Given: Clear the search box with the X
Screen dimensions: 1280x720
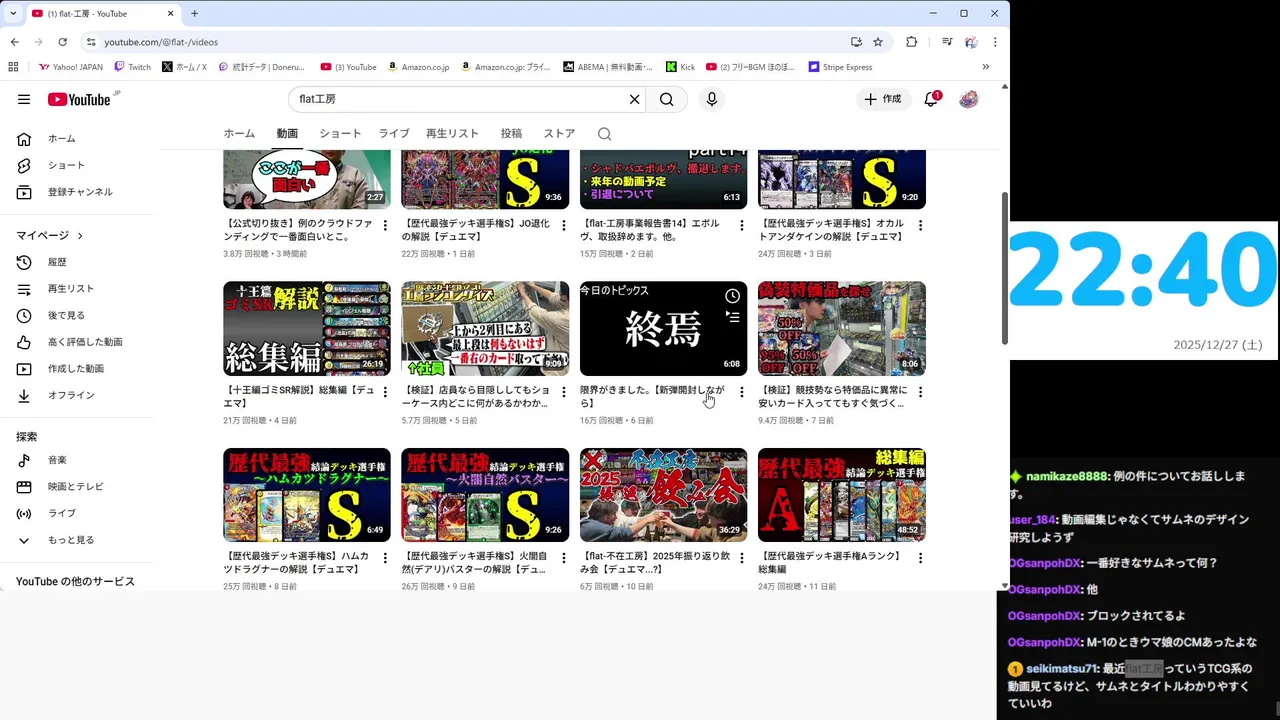Looking at the screenshot, I should pos(634,99).
